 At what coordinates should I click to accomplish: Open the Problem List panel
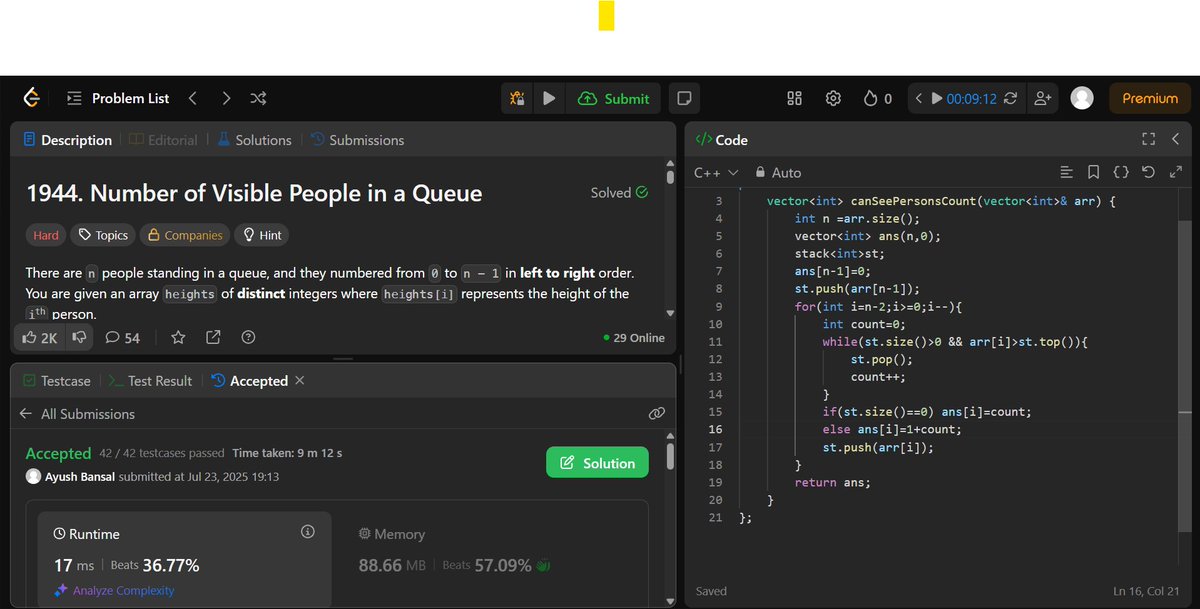tap(118, 98)
